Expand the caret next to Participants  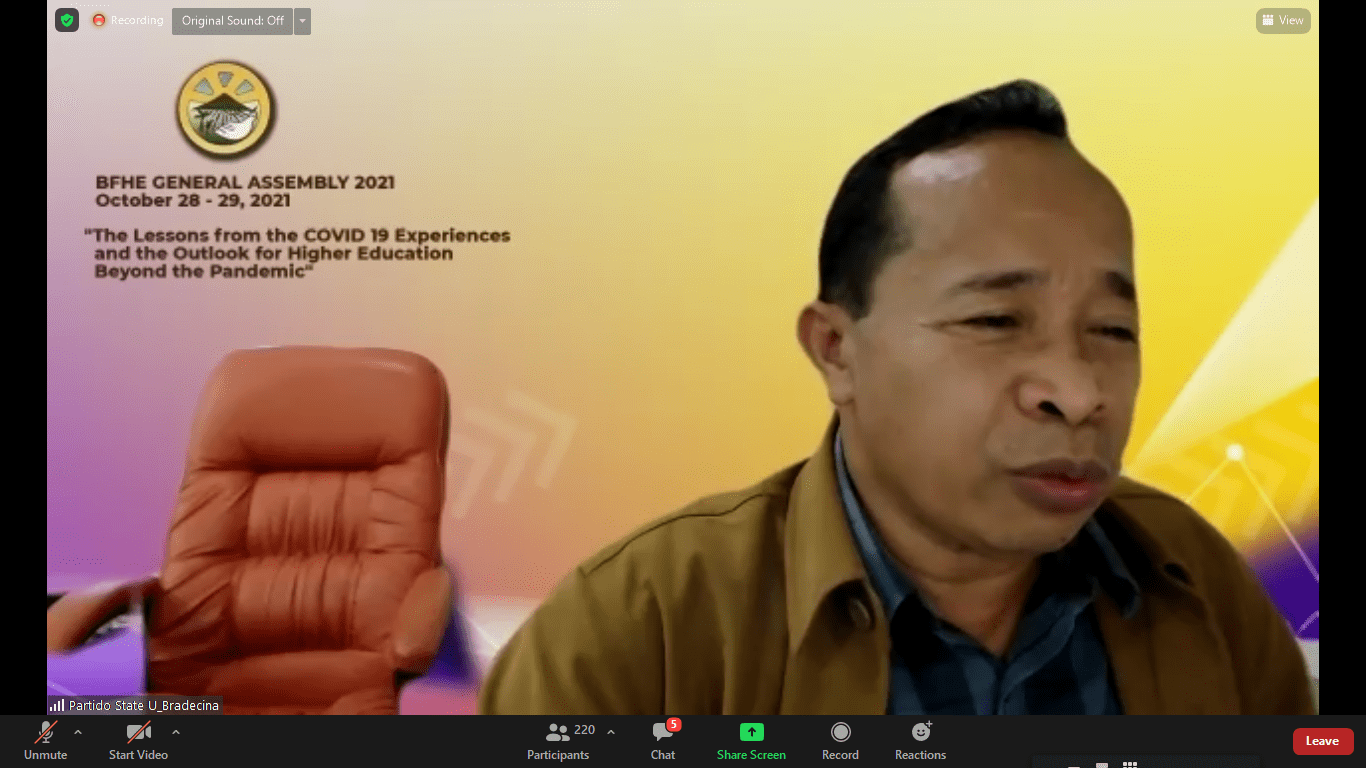tap(611, 732)
